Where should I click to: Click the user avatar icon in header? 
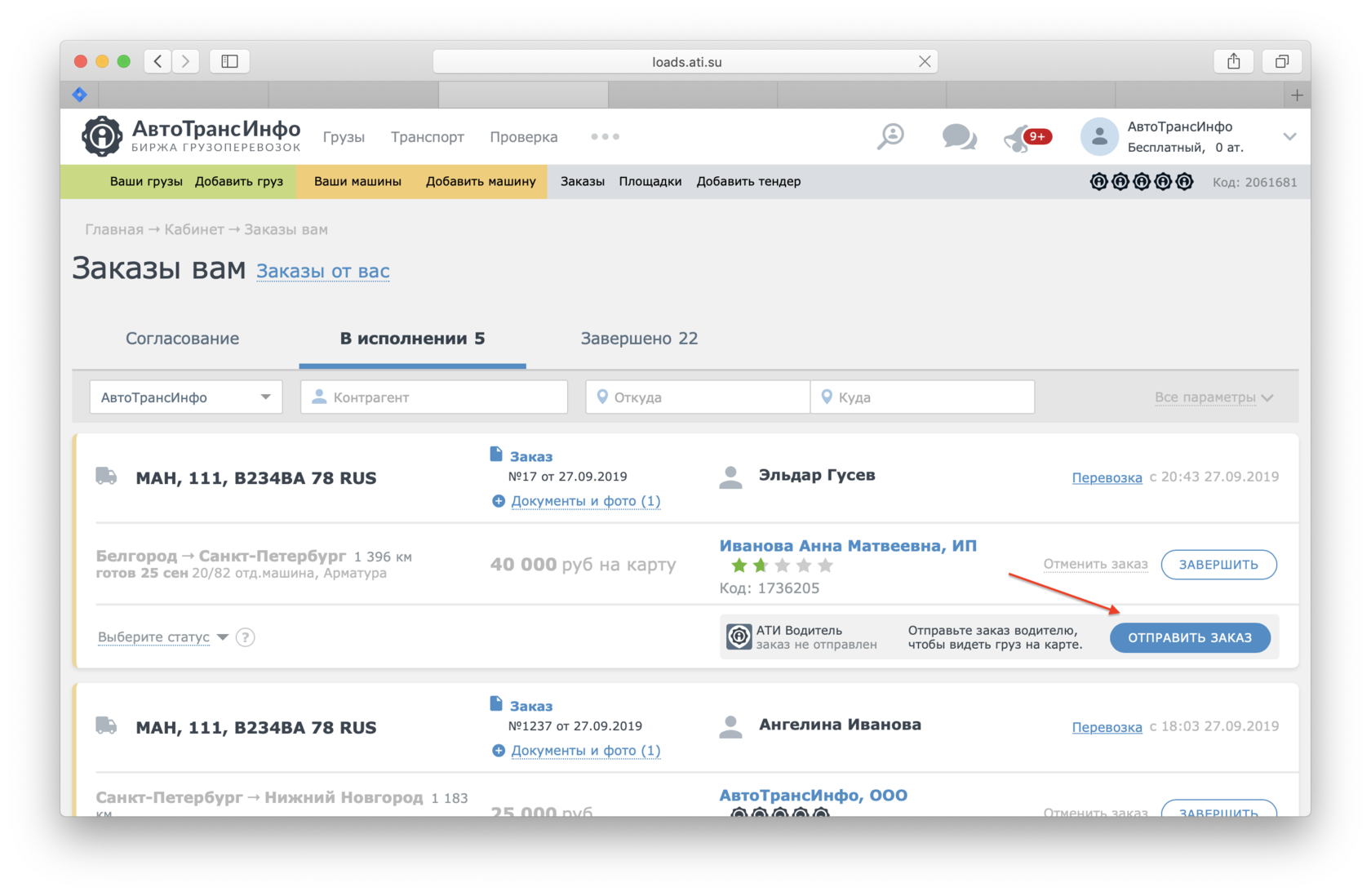(1099, 136)
